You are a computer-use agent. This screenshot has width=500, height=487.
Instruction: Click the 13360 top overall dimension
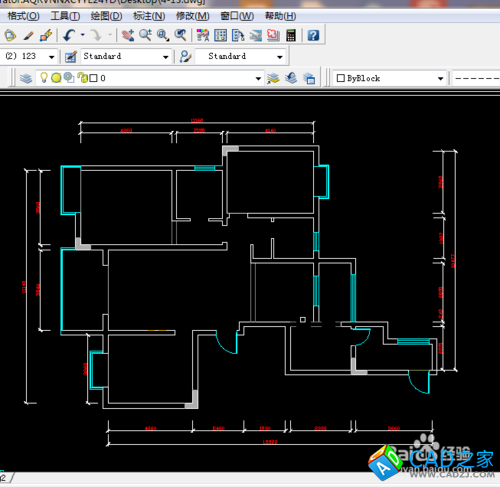197,120
